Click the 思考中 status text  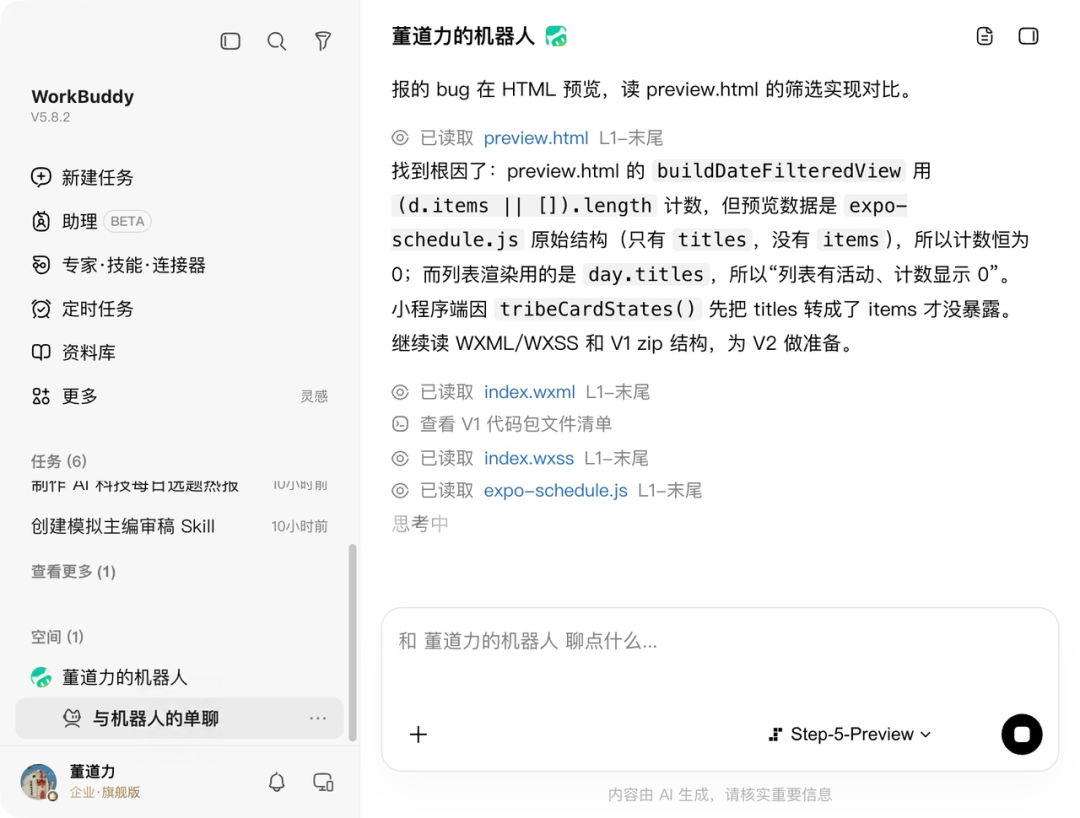[420, 524]
